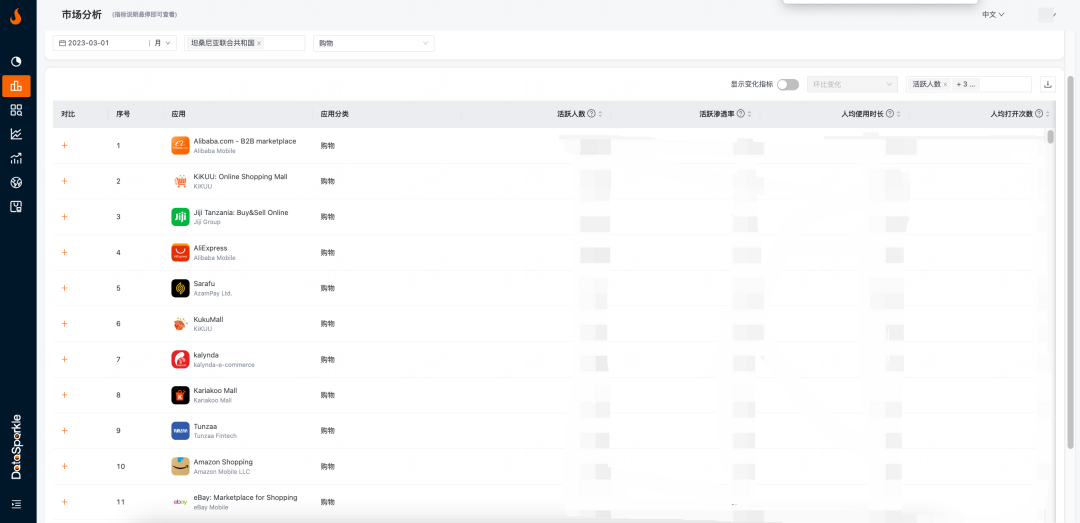Add Amazon Shopping row to comparison
Screen dimensions: 1080x523
[x=65, y=466]
